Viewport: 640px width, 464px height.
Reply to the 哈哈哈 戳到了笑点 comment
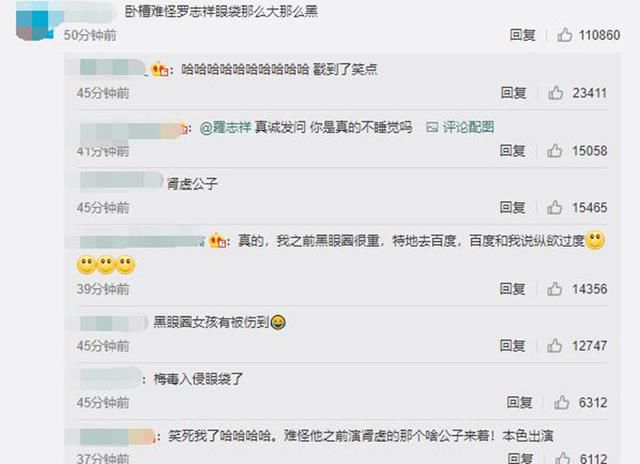coord(513,93)
